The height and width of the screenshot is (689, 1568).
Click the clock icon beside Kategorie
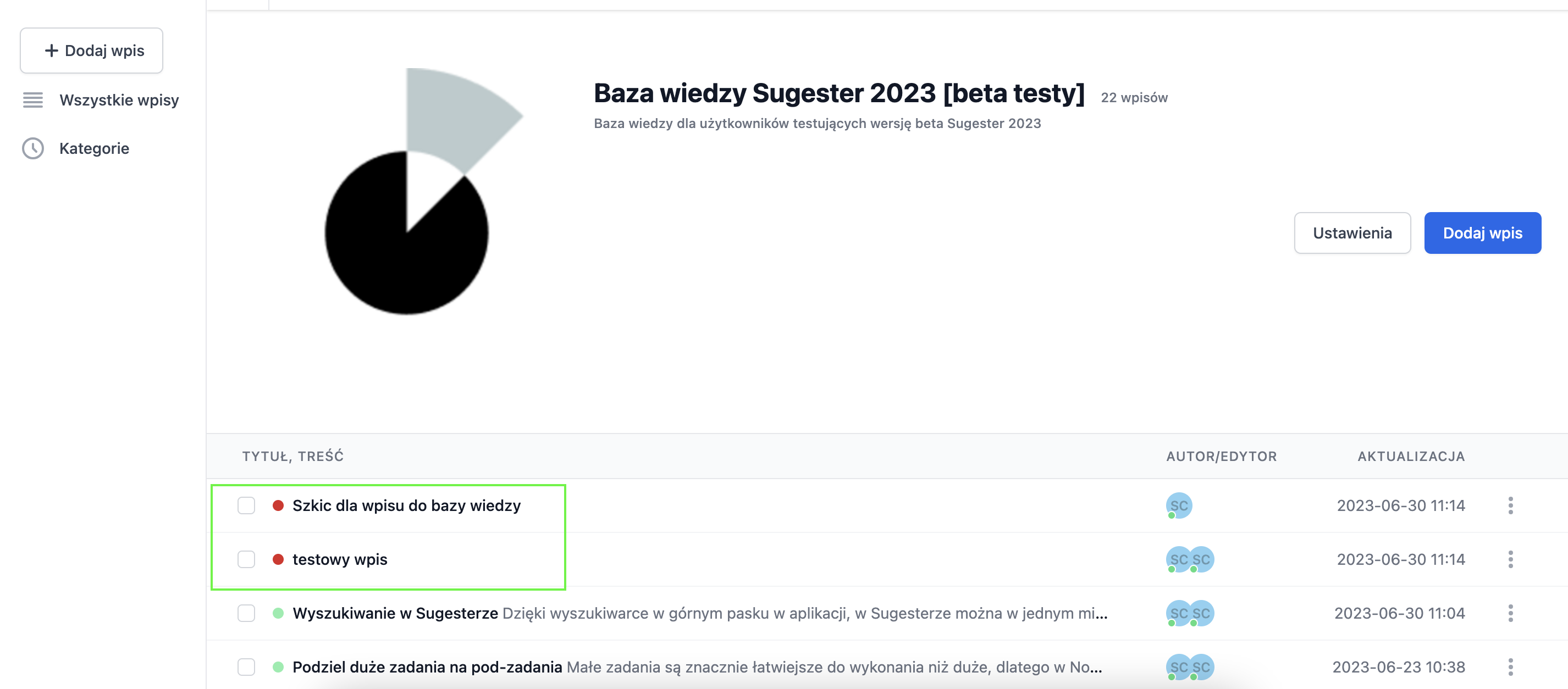point(33,148)
